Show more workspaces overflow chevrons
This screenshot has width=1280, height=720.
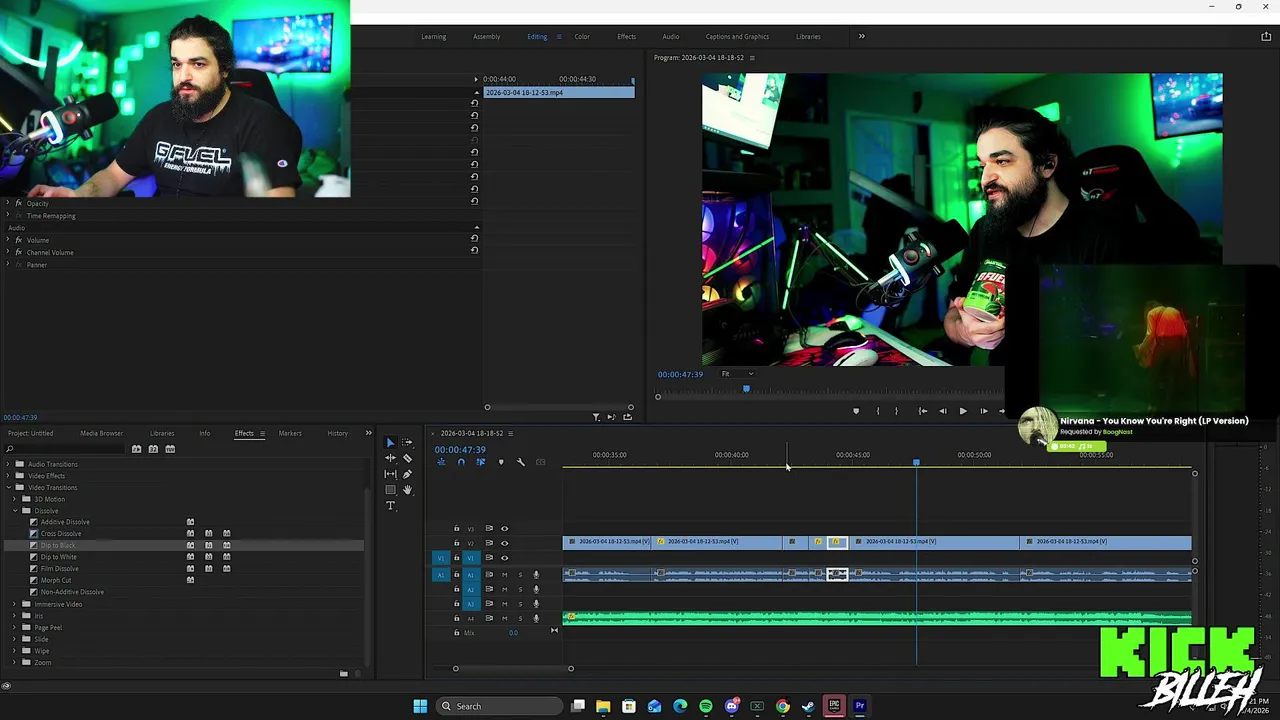(861, 36)
